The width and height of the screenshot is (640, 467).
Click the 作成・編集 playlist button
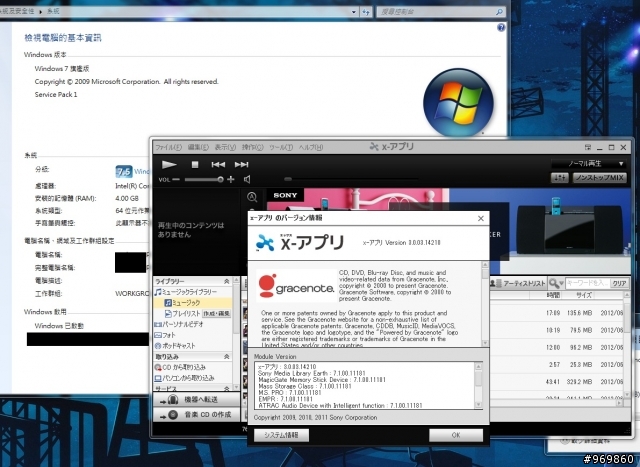point(216,314)
